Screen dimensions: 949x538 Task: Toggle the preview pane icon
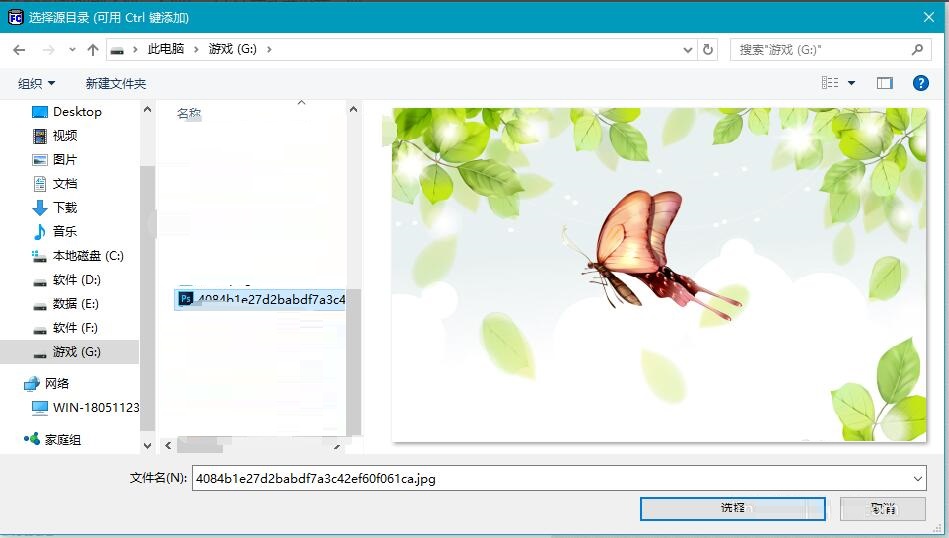[x=885, y=83]
